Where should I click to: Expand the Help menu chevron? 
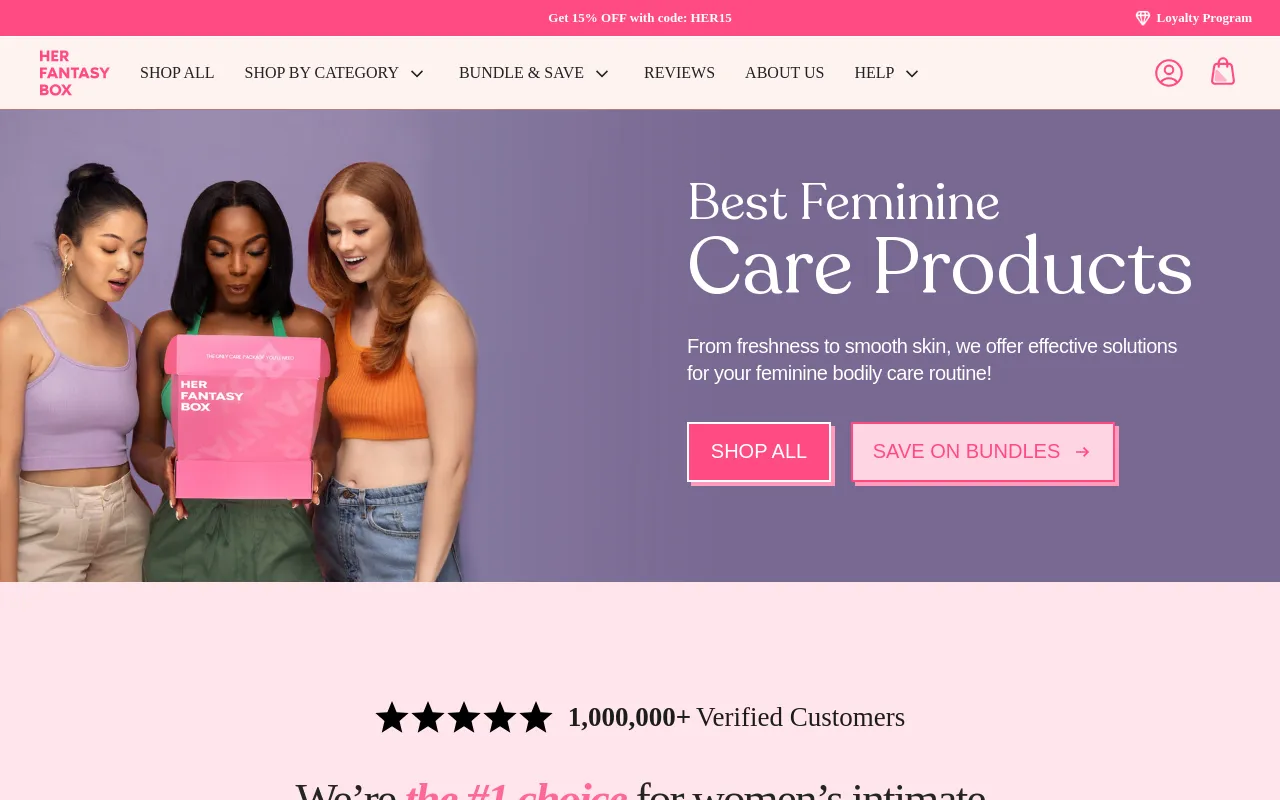pos(912,74)
